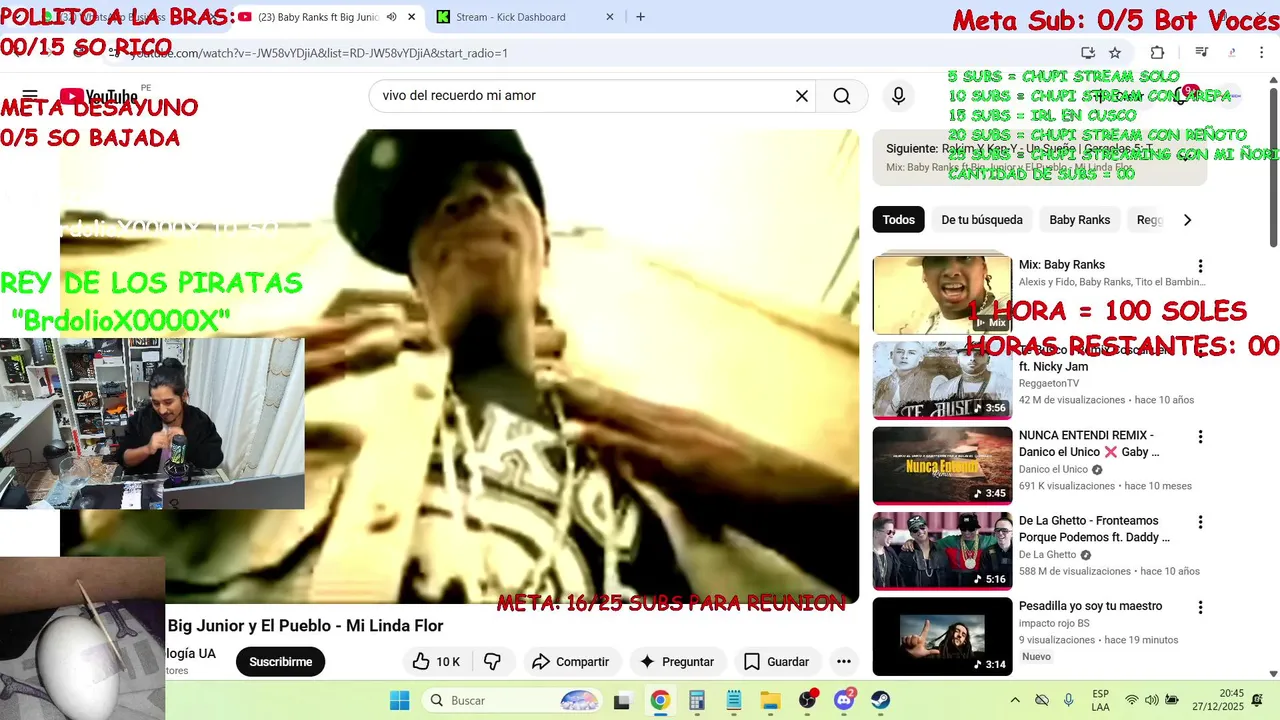Open the Te Busco thumbnail lasting 3:56
Screen dimensions: 1280x720
point(942,380)
